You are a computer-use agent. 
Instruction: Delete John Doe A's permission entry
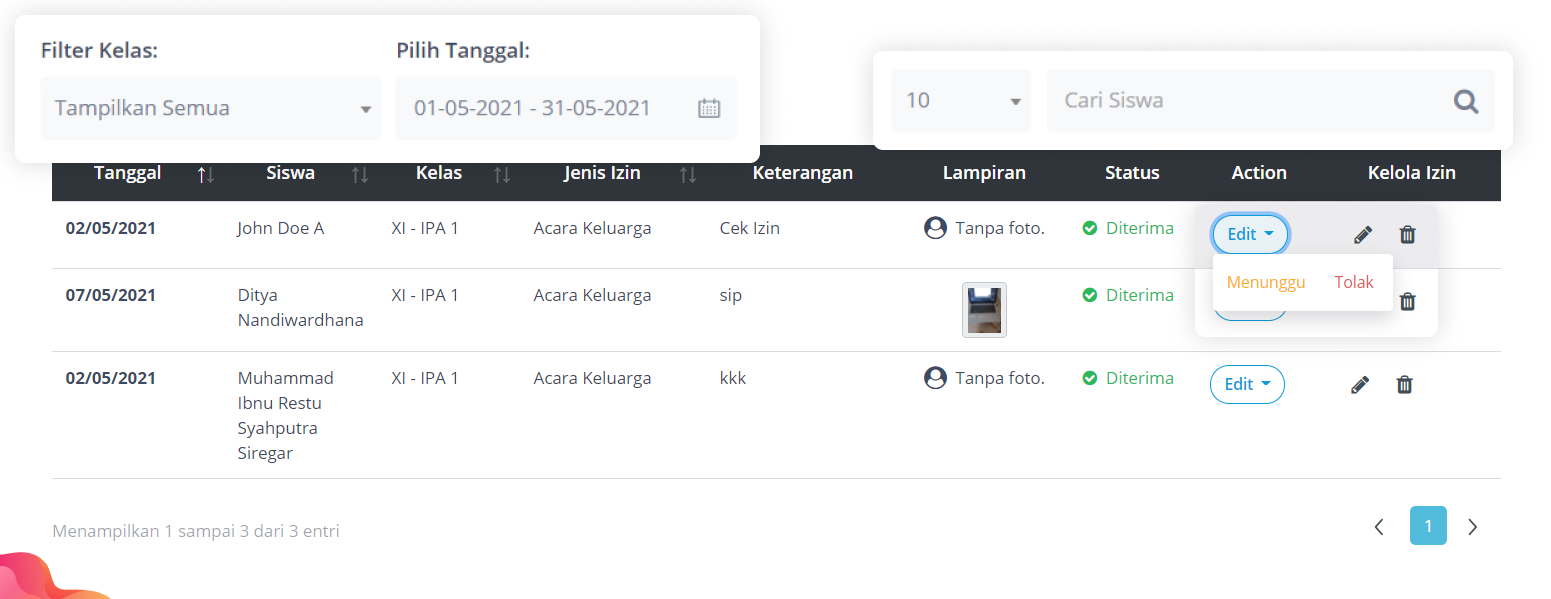pos(1407,235)
